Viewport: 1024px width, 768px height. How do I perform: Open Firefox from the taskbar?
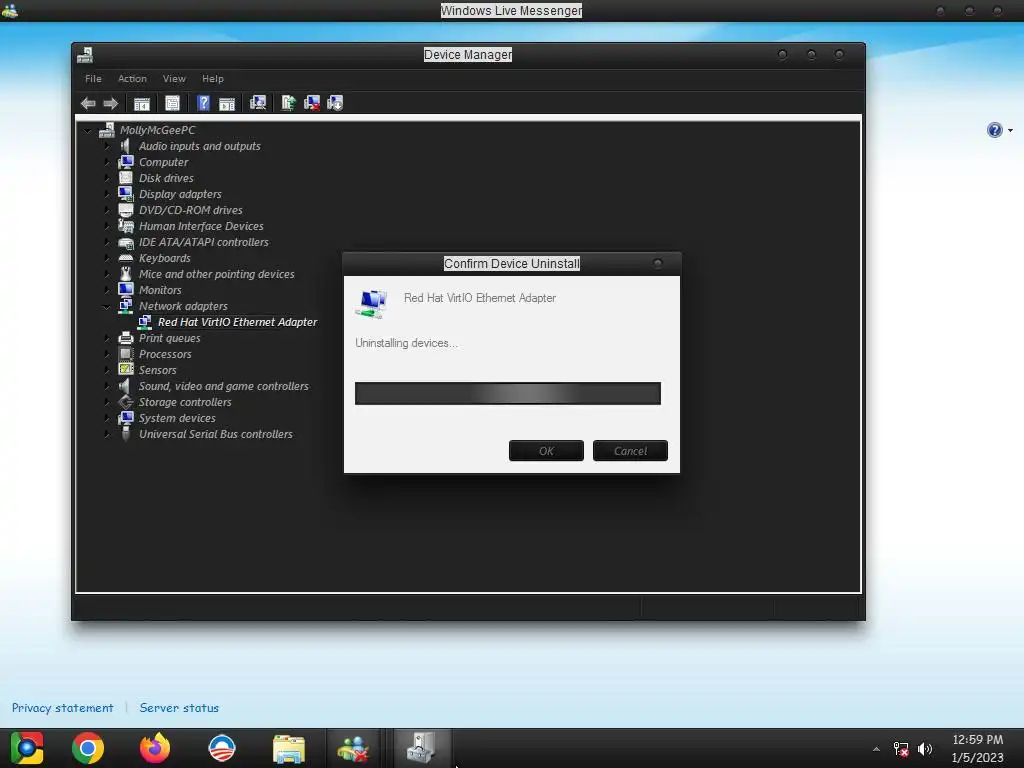155,748
